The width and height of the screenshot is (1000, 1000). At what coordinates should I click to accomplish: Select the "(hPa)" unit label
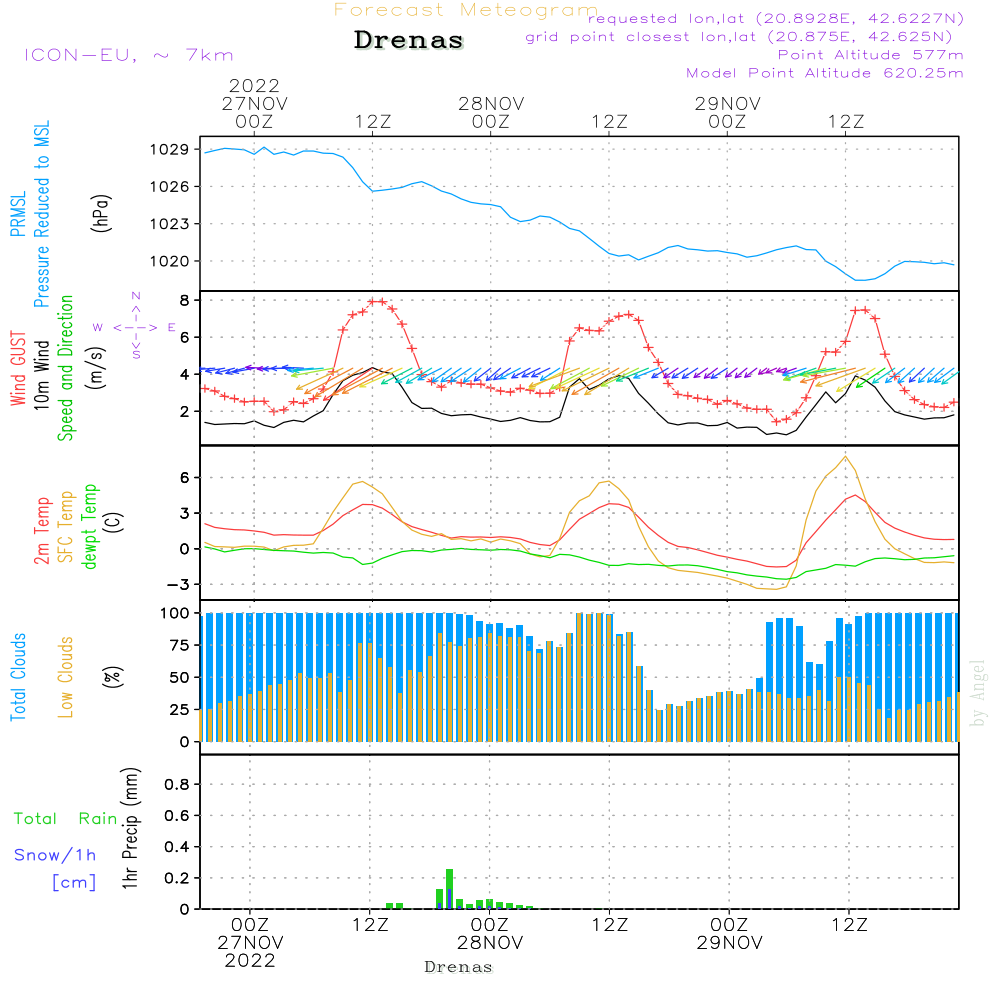pyautogui.click(x=101, y=214)
